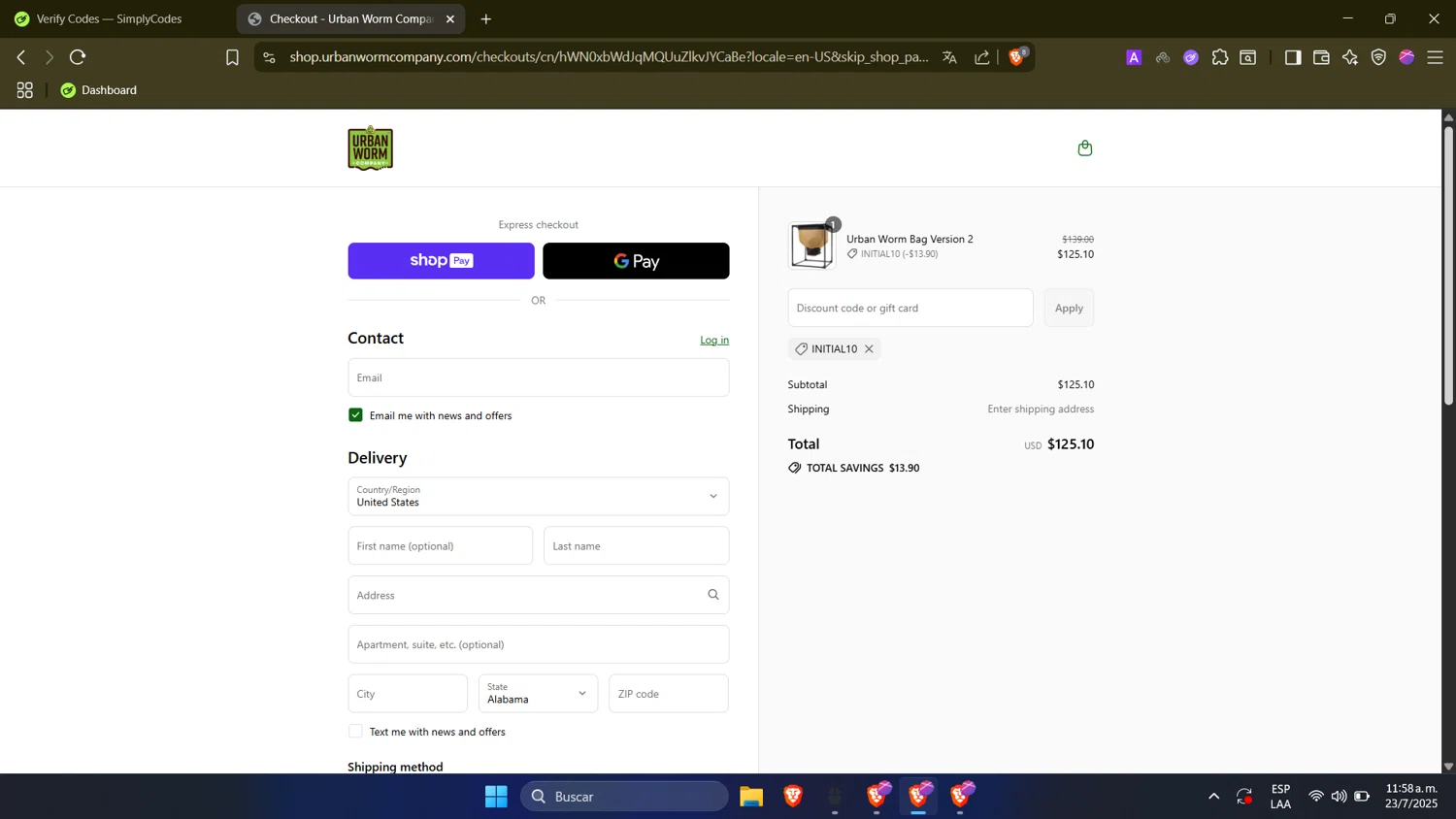
Task: Click the Urban Worm Bag Version 2 title
Action: (x=910, y=239)
